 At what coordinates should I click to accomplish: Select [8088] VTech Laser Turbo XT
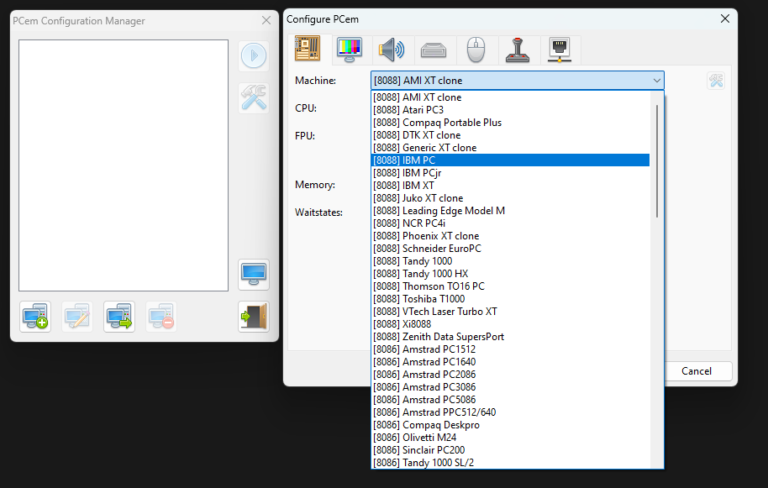click(510, 311)
